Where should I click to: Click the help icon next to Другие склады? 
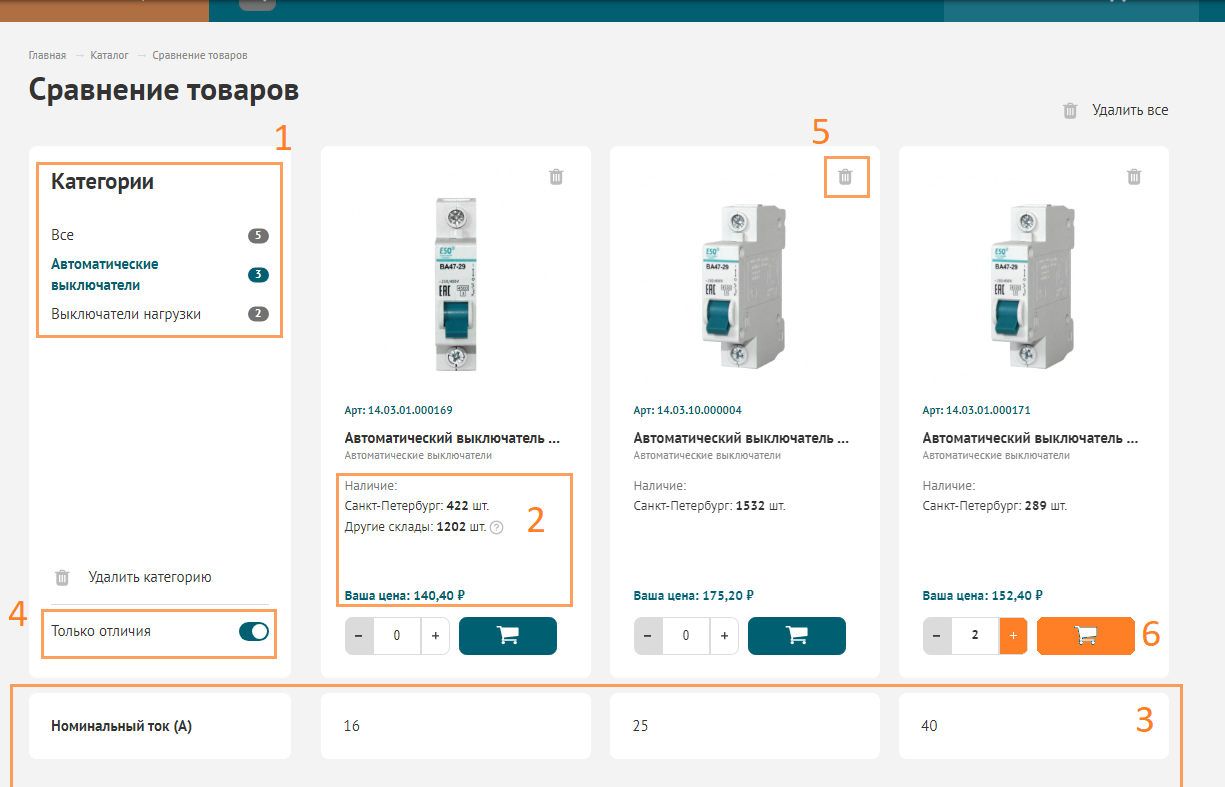pyautogui.click(x=496, y=527)
